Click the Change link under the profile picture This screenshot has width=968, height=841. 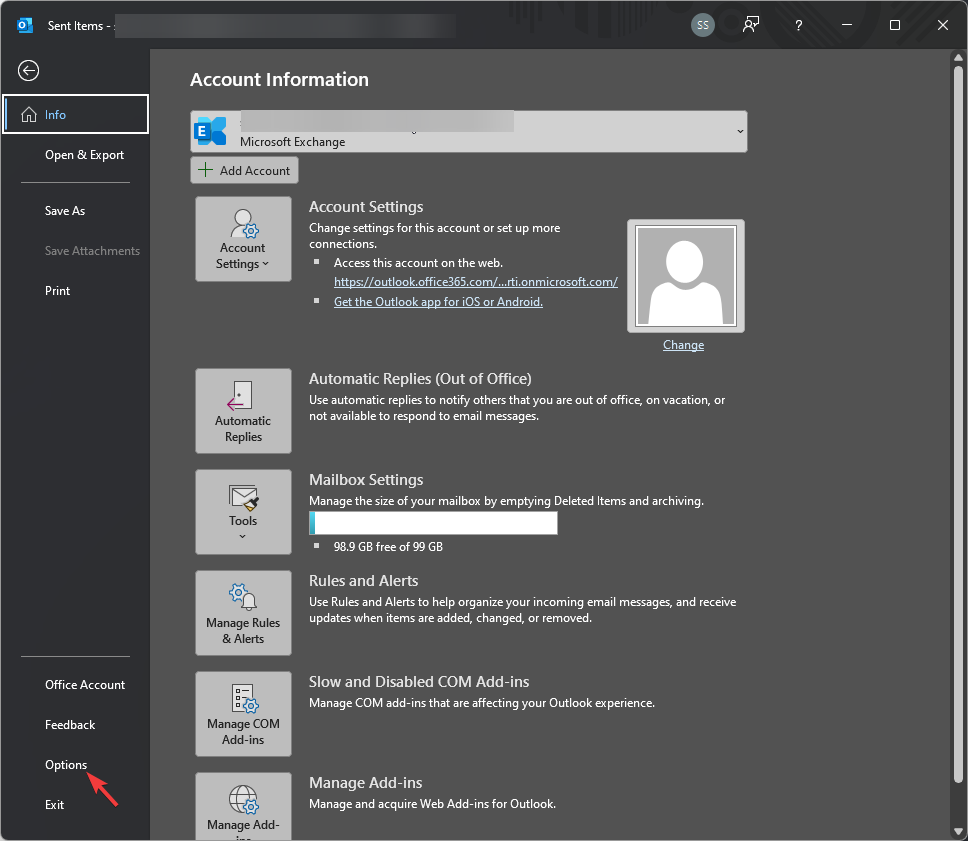683,344
